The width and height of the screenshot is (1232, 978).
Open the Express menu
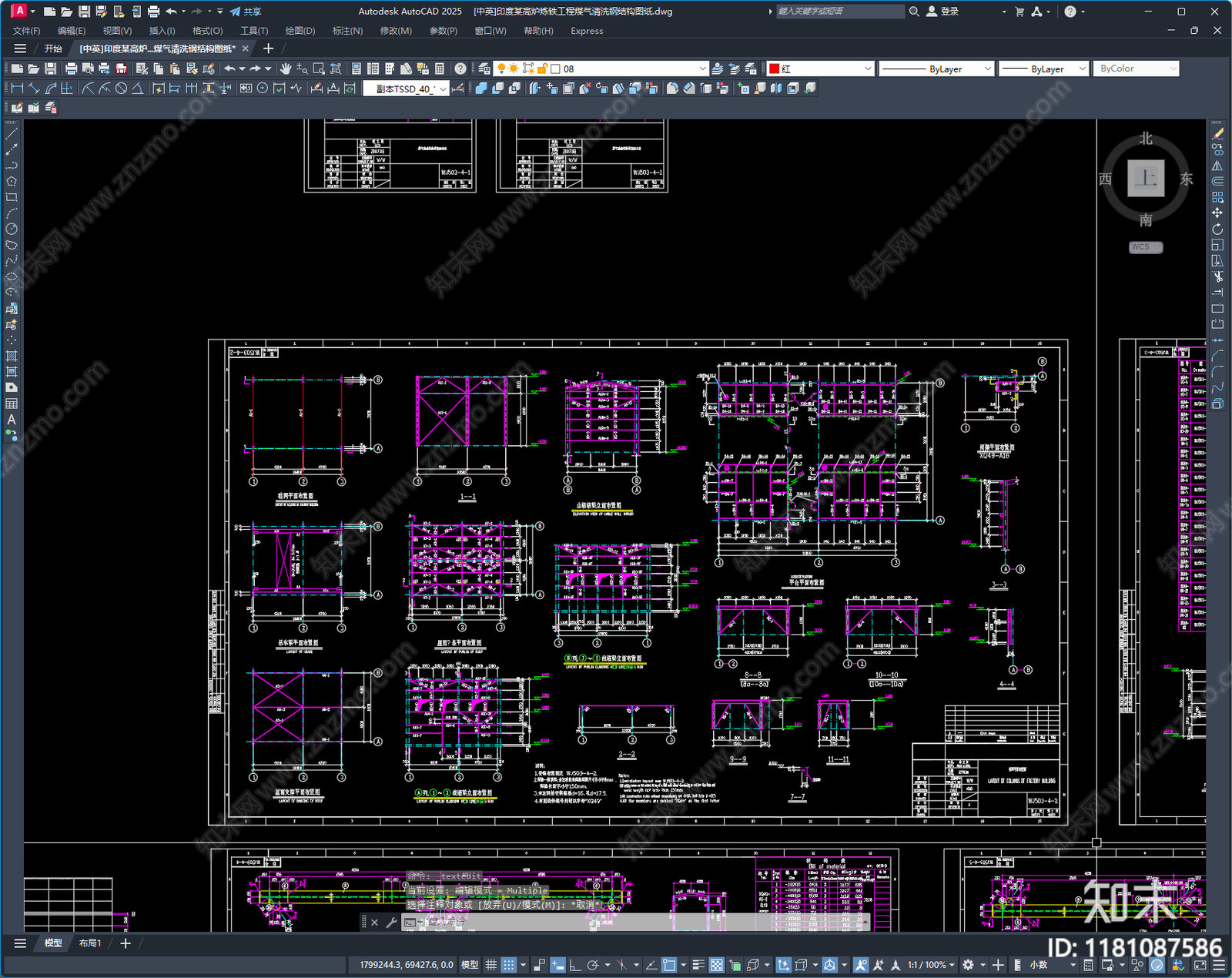587,31
